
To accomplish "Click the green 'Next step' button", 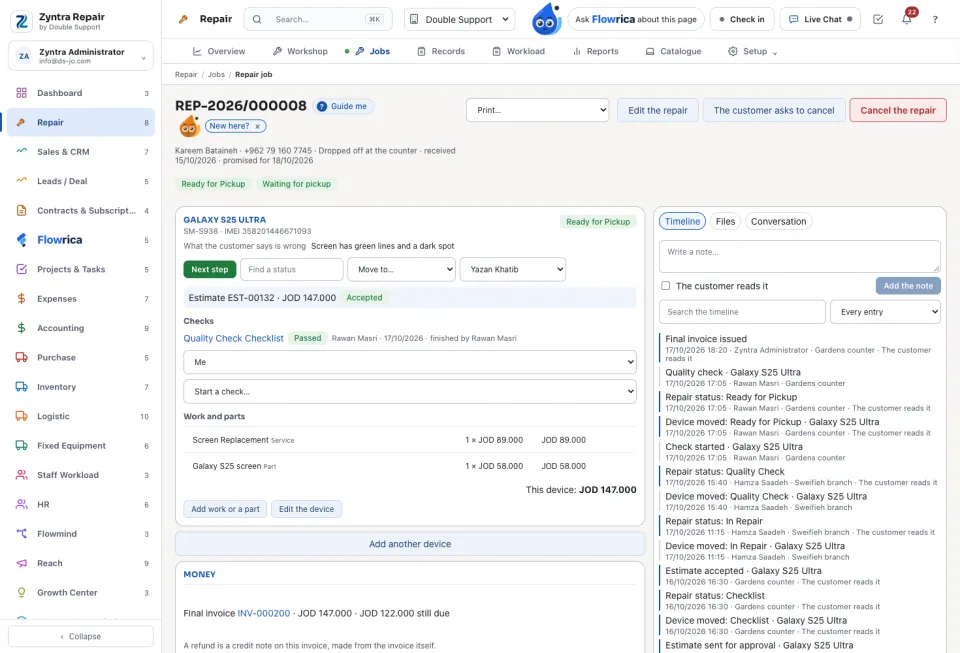I will [x=209, y=269].
